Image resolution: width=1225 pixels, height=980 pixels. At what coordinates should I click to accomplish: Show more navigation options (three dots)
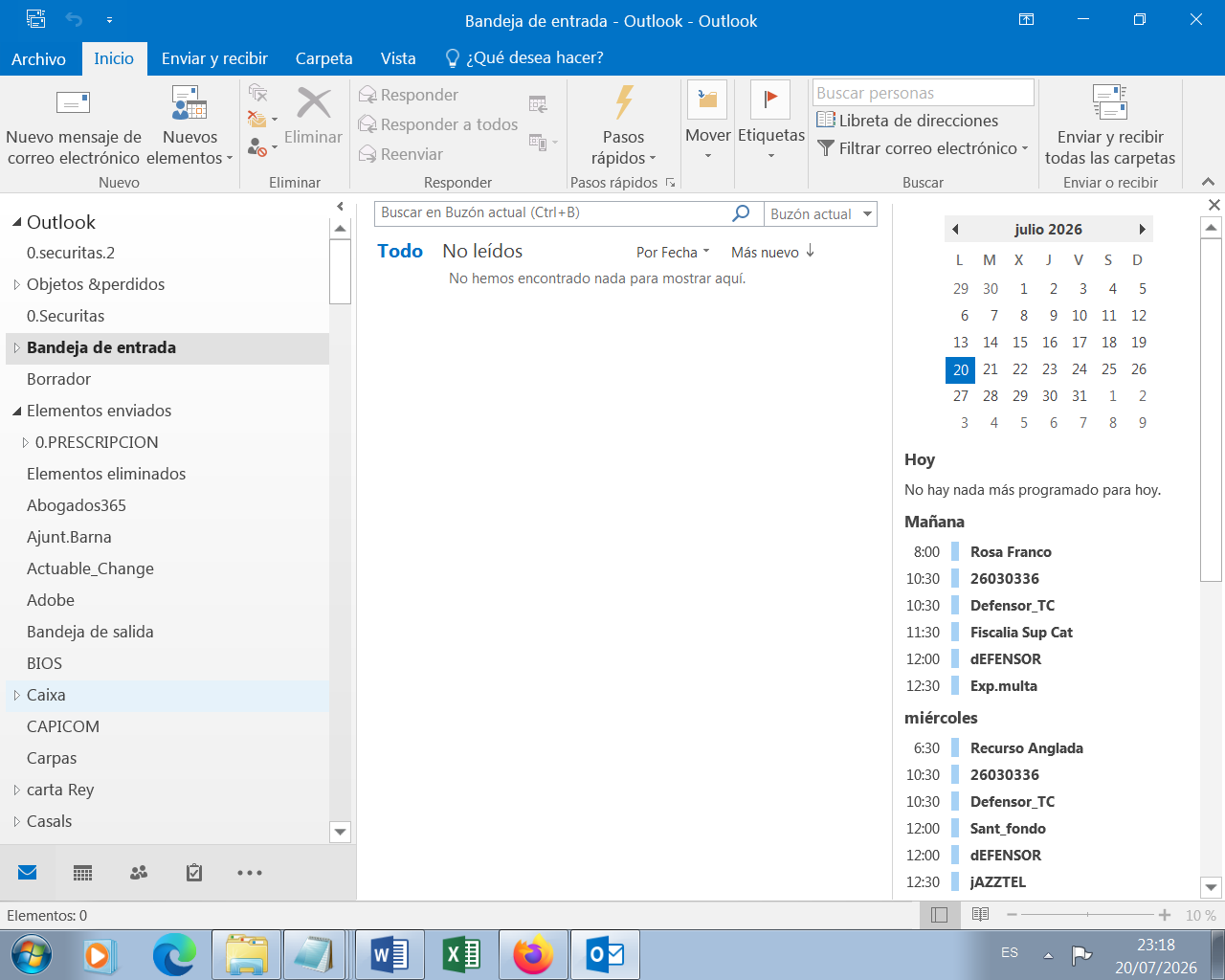point(250,872)
